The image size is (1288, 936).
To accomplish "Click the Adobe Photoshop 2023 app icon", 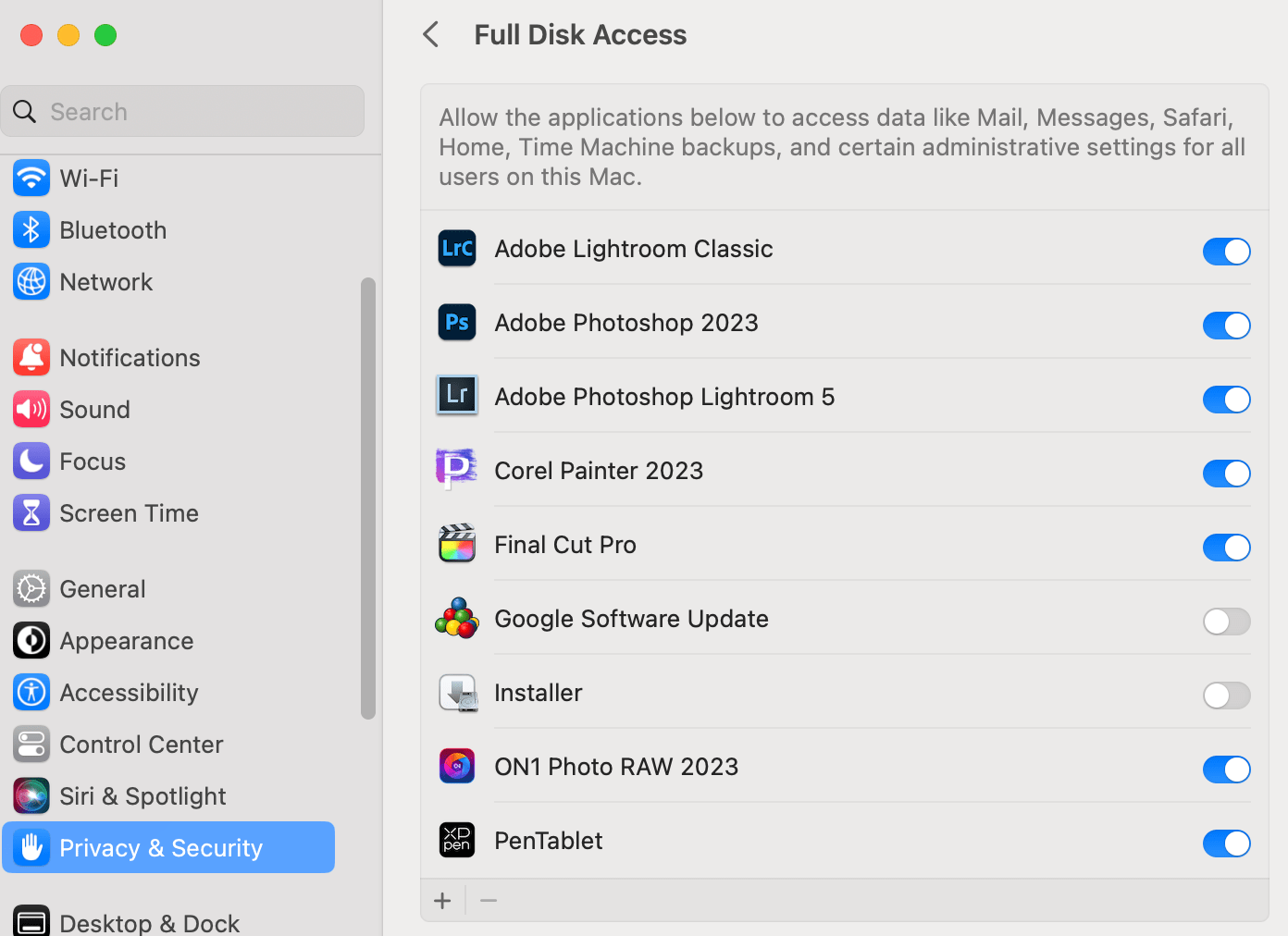I will tap(456, 322).
